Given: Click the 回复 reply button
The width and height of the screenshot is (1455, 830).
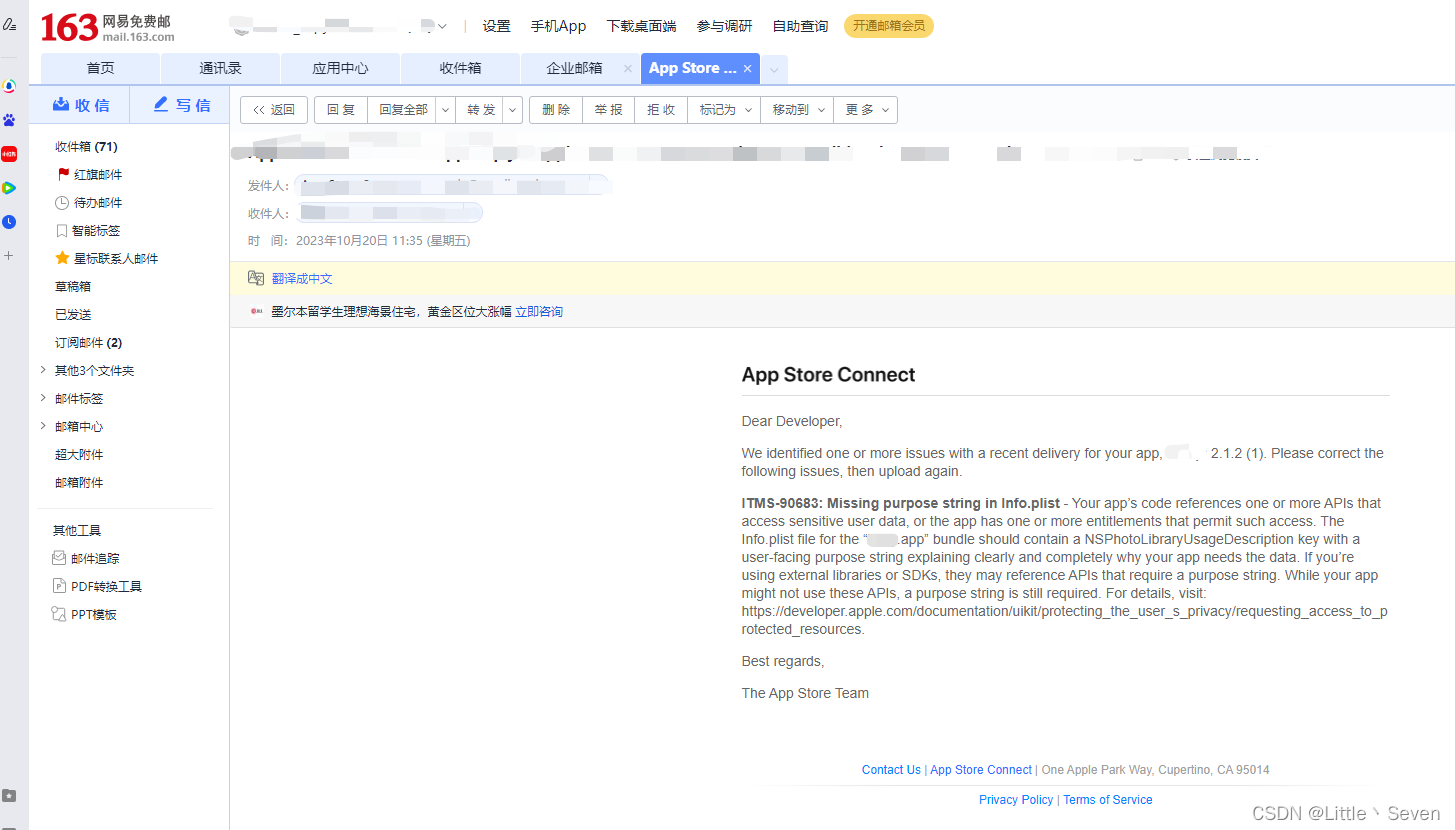Looking at the screenshot, I should [341, 110].
